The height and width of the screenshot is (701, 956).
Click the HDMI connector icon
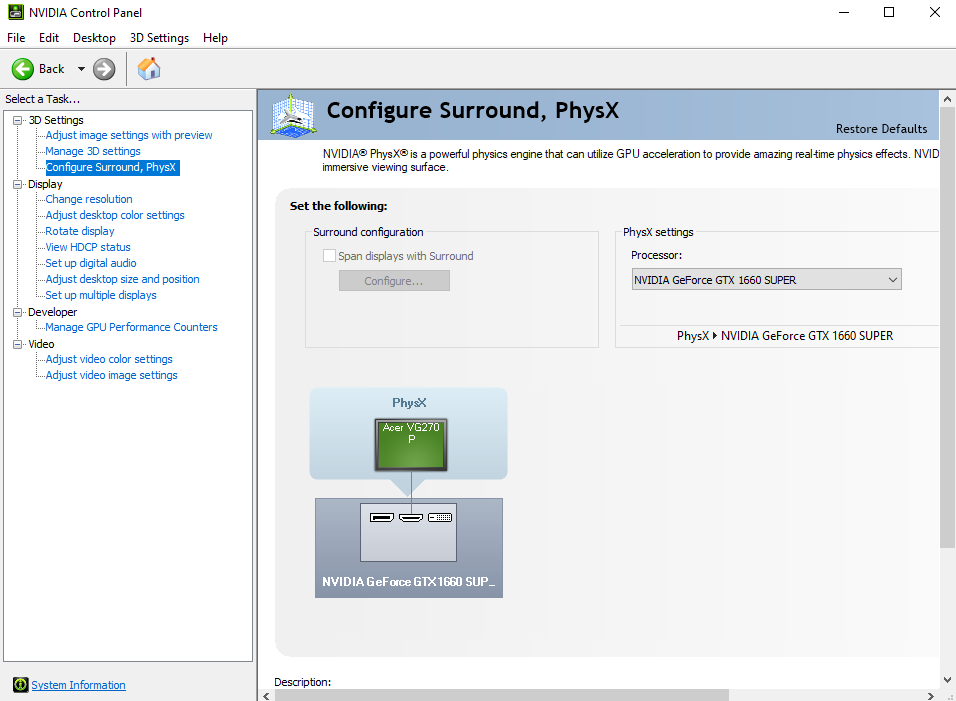point(411,518)
